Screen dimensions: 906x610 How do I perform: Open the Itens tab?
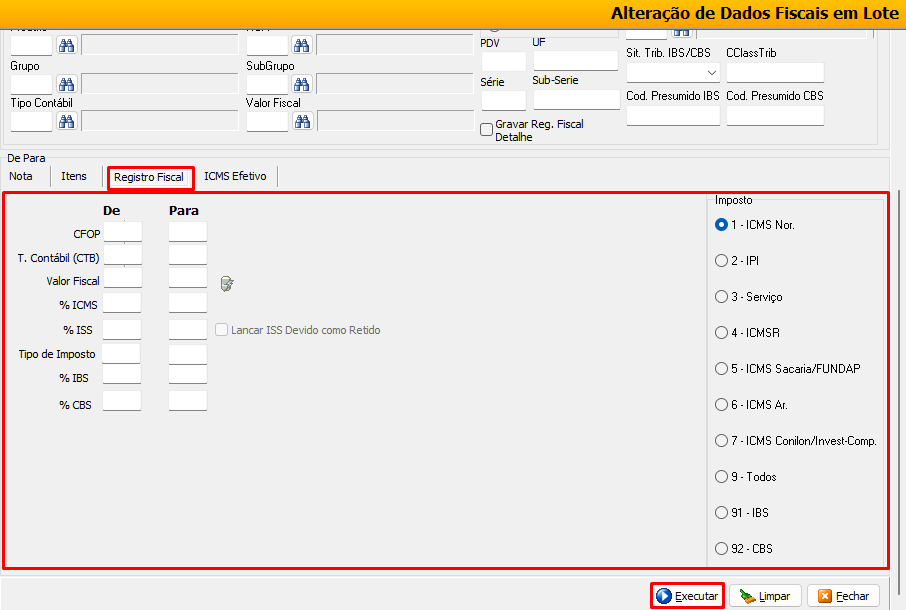tap(74, 176)
